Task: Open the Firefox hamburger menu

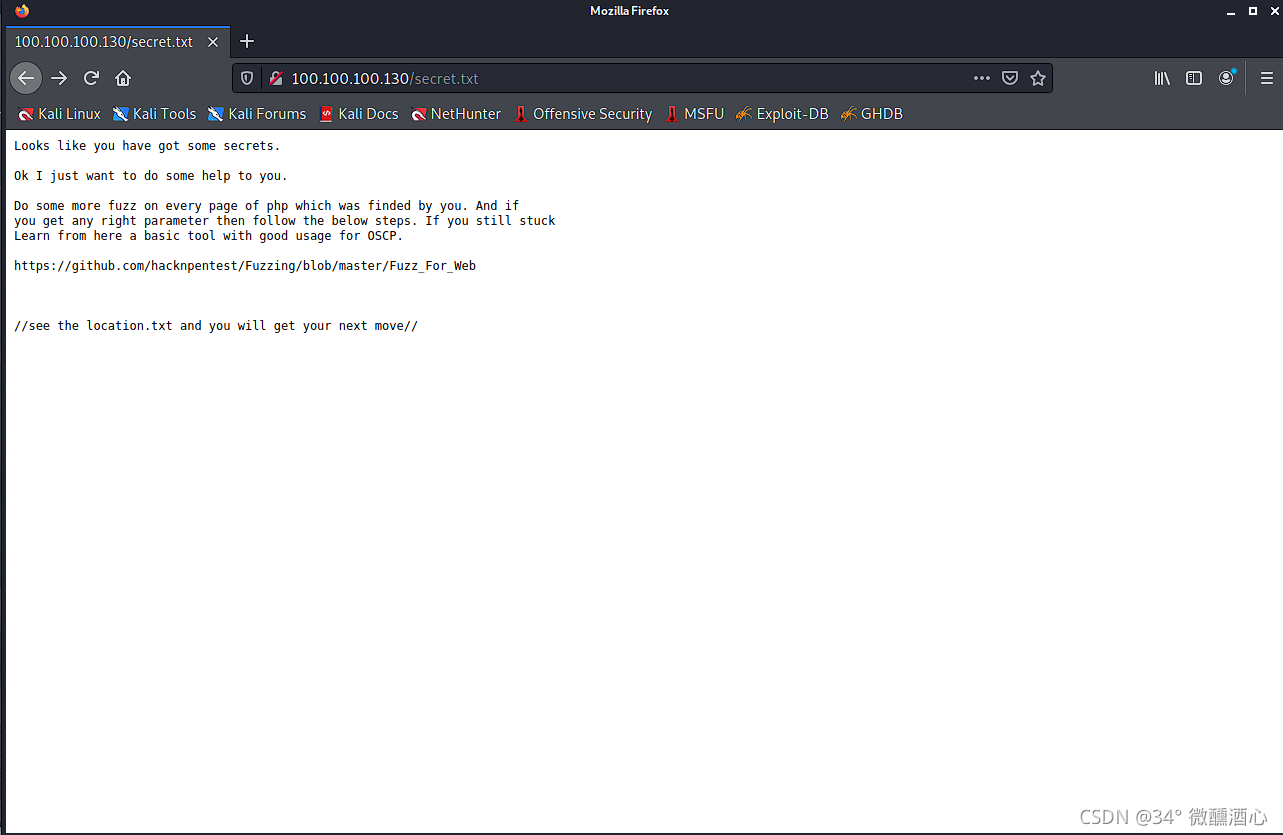Action: (1266, 78)
